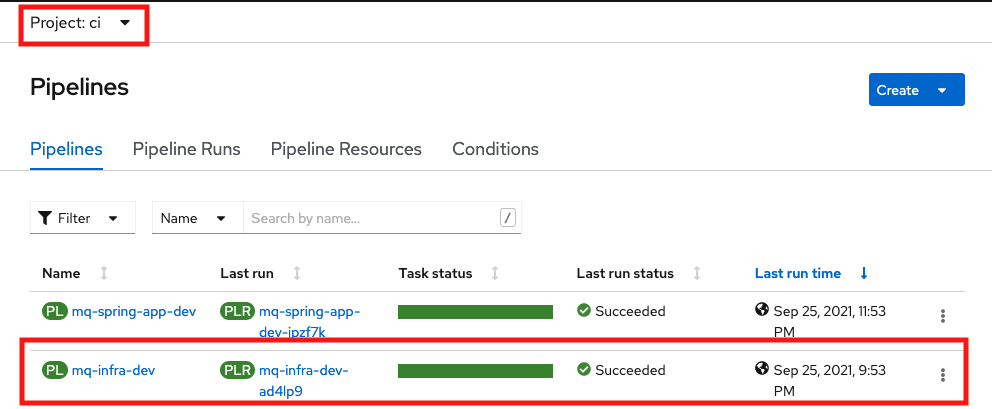Click the Pipelines page heading
The image size is (992, 409).
coord(80,87)
